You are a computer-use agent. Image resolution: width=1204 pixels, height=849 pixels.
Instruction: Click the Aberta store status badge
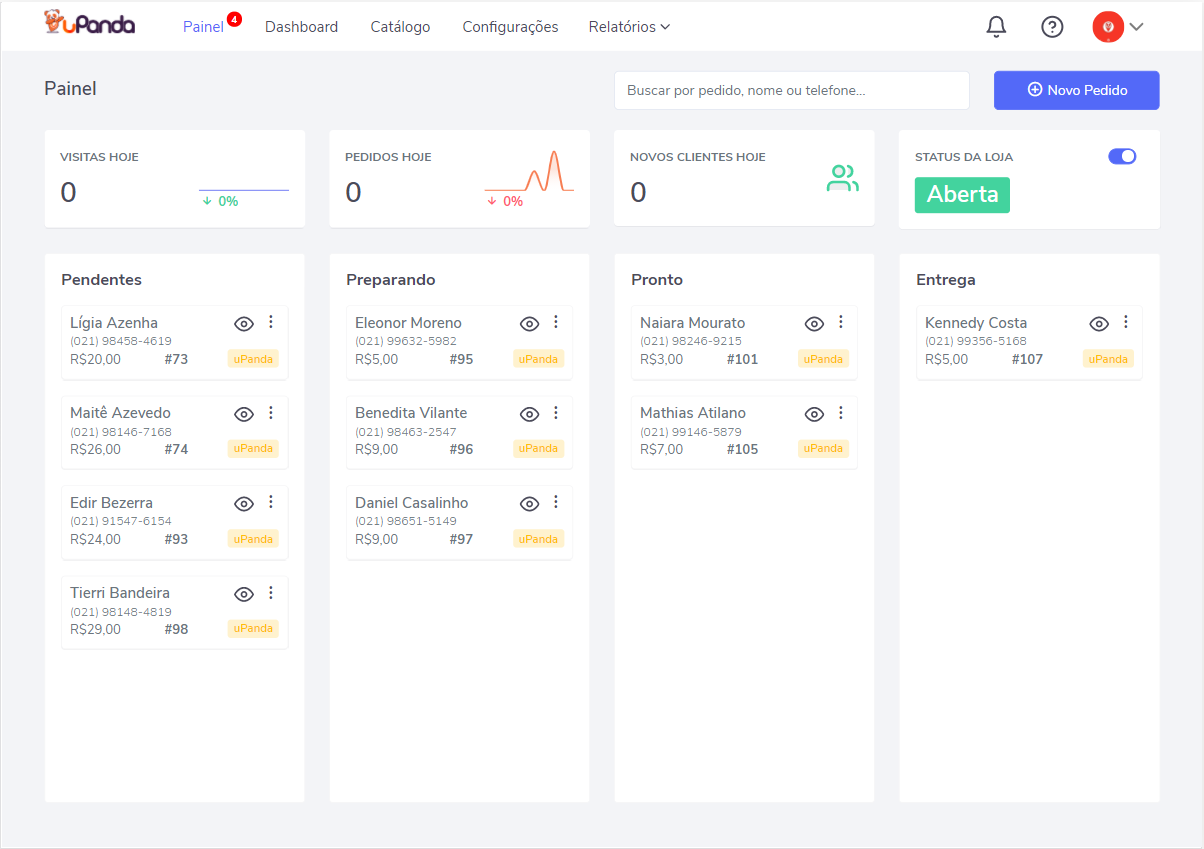(961, 195)
